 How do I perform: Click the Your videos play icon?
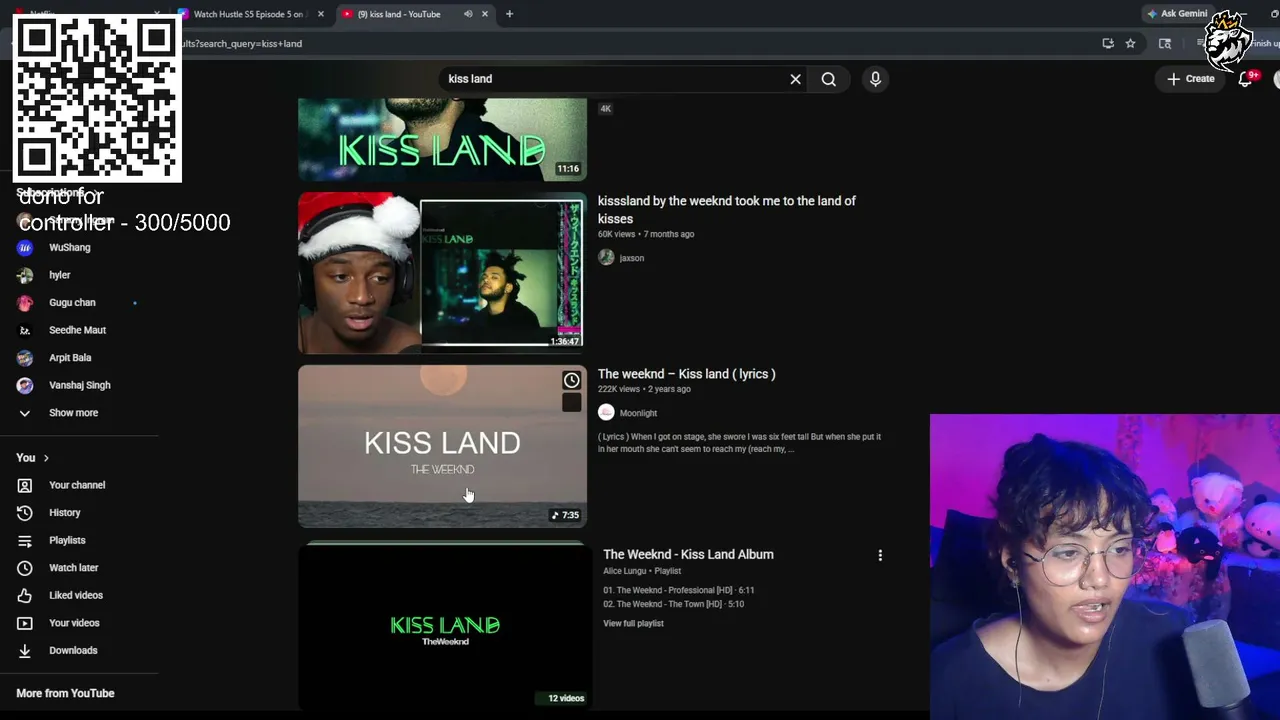click(25, 623)
